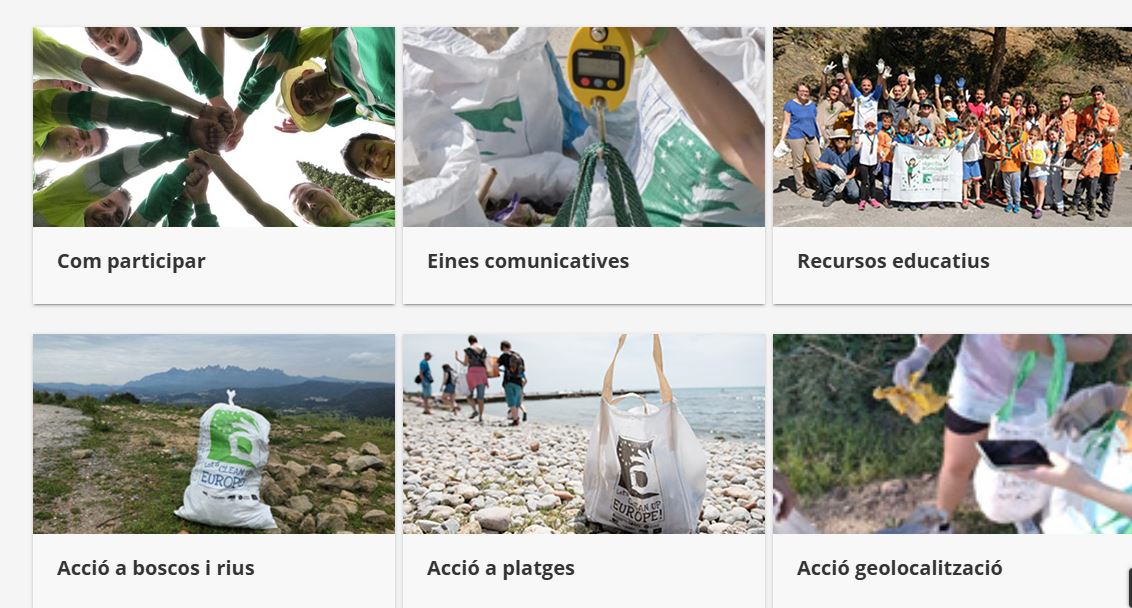Click the Eines comunicatives card photo
Viewport: 1132px width, 608px height.
pyautogui.click(x=584, y=127)
